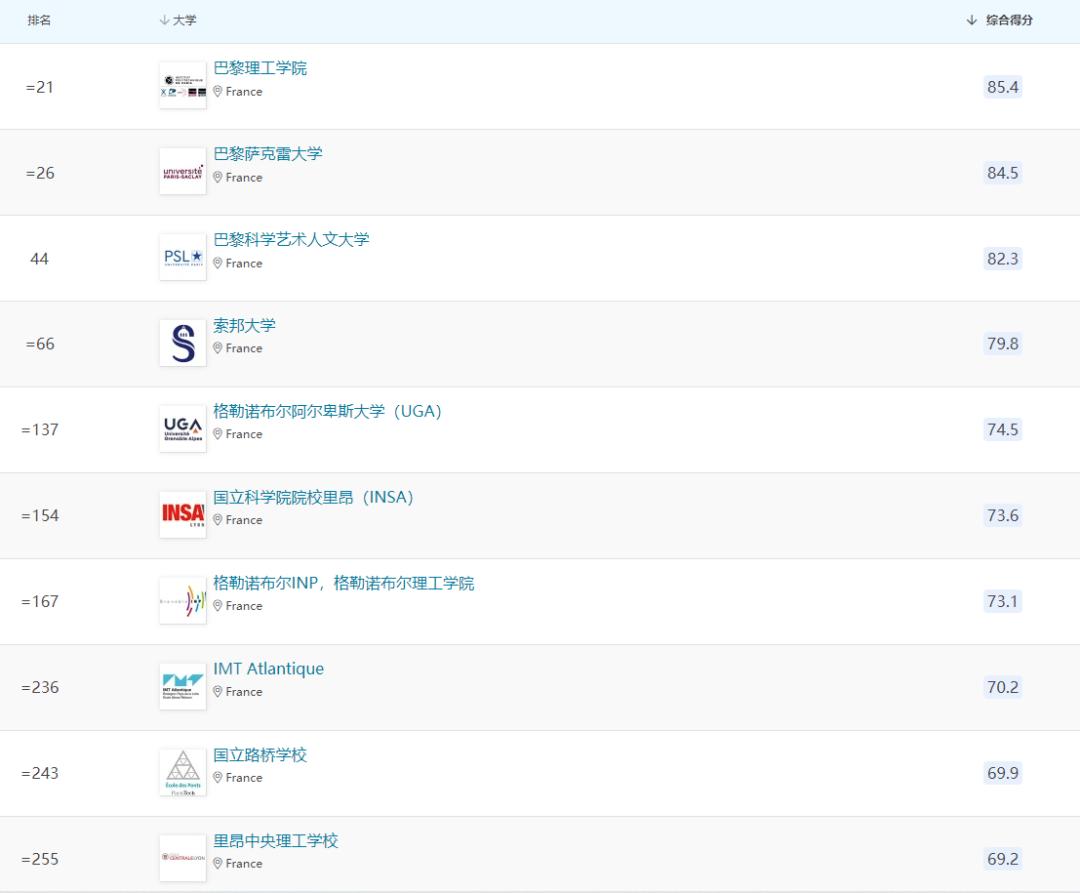Open the 国立路桥学校 link

click(259, 755)
